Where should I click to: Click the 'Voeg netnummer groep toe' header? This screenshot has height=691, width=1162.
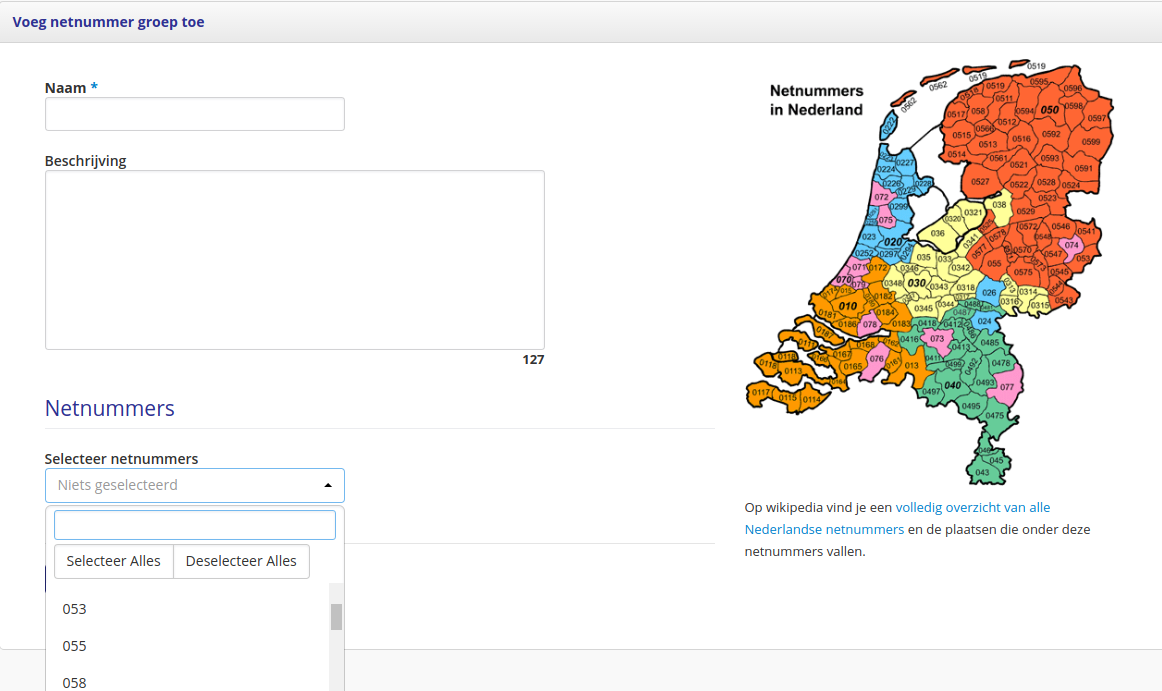[108, 22]
